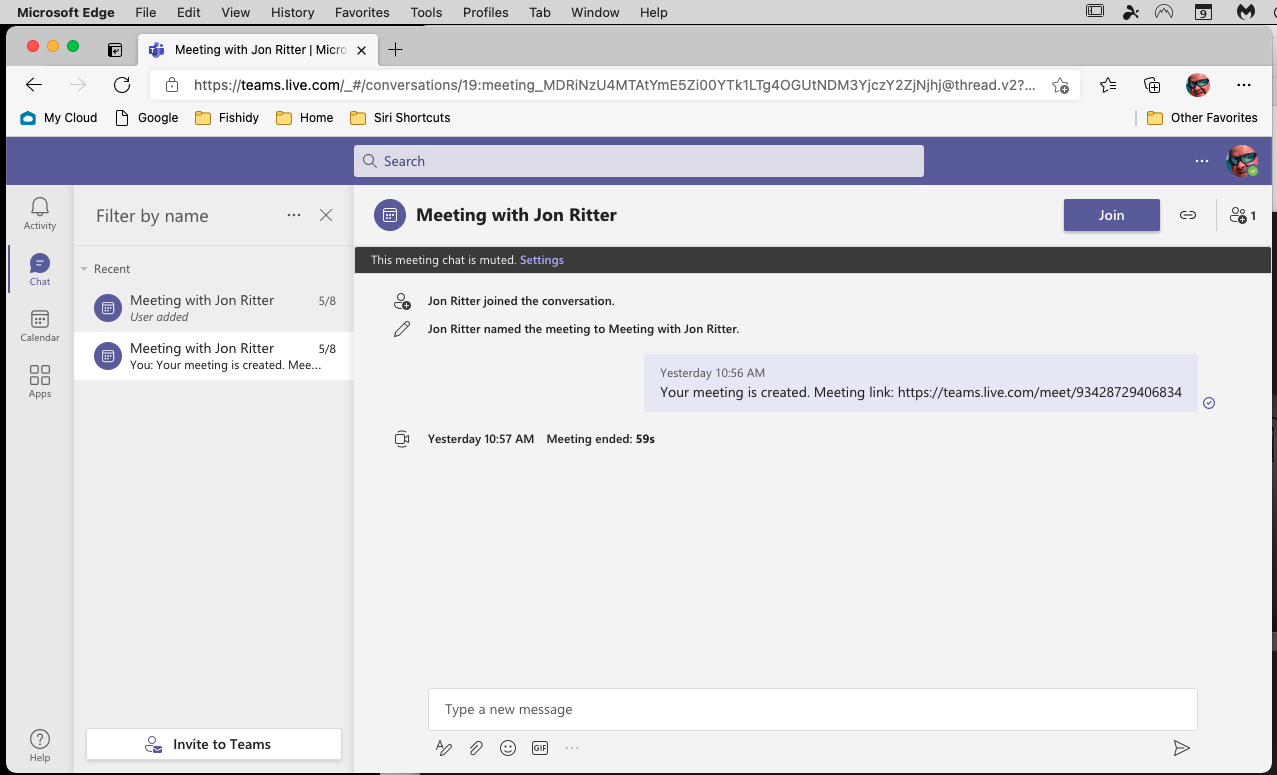This screenshot has width=1277, height=775.
Task: Open the Edge Favorites list icon
Action: [1108, 85]
